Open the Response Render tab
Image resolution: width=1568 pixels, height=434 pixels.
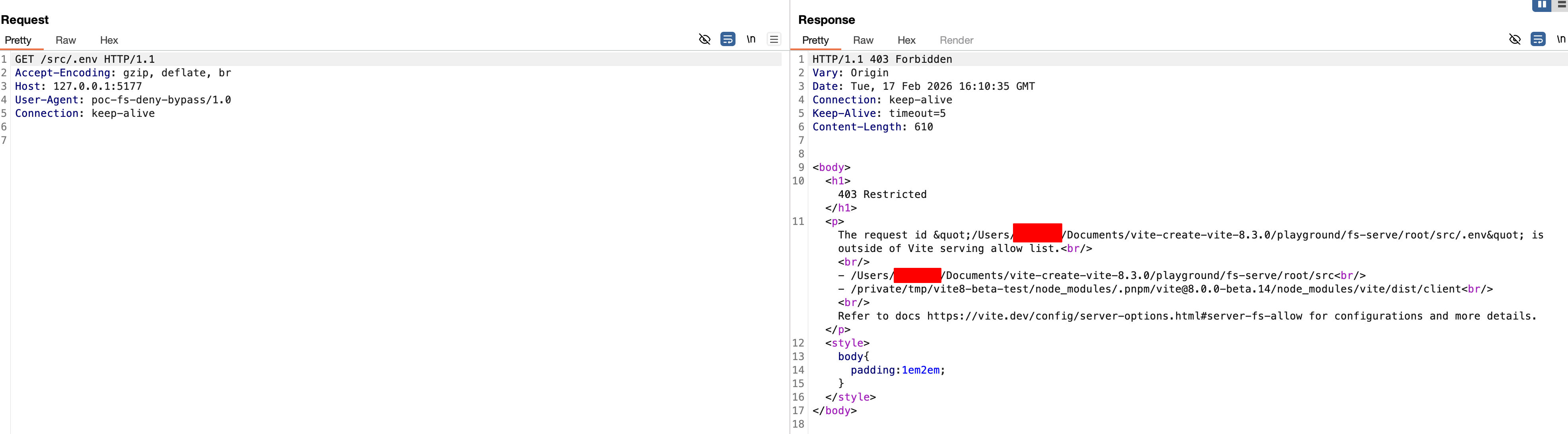point(956,40)
